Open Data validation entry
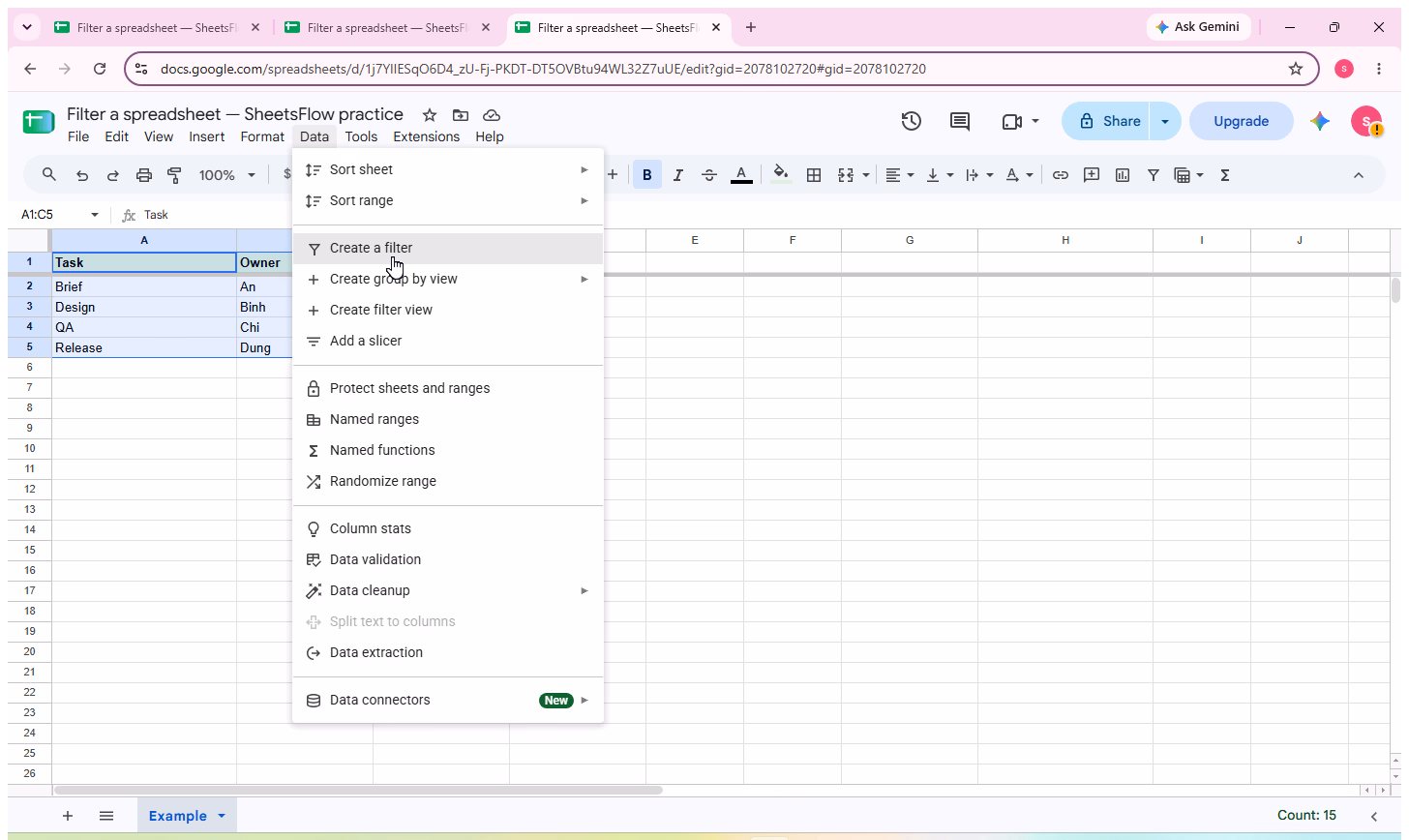The width and height of the screenshot is (1409, 840). tap(448, 559)
